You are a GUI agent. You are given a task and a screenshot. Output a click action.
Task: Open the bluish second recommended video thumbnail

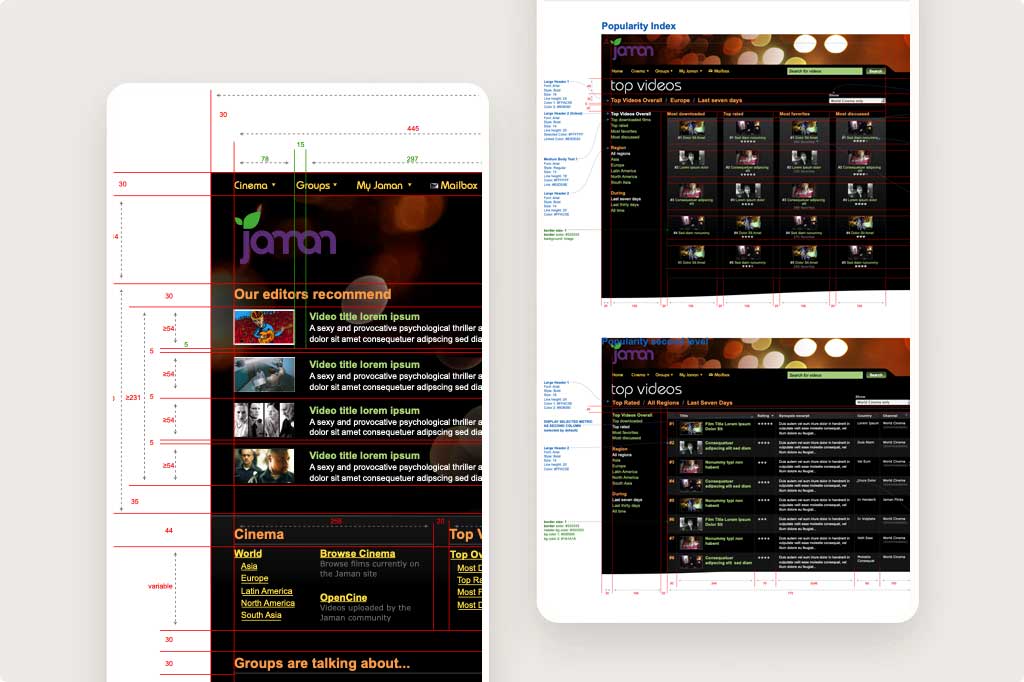[264, 374]
